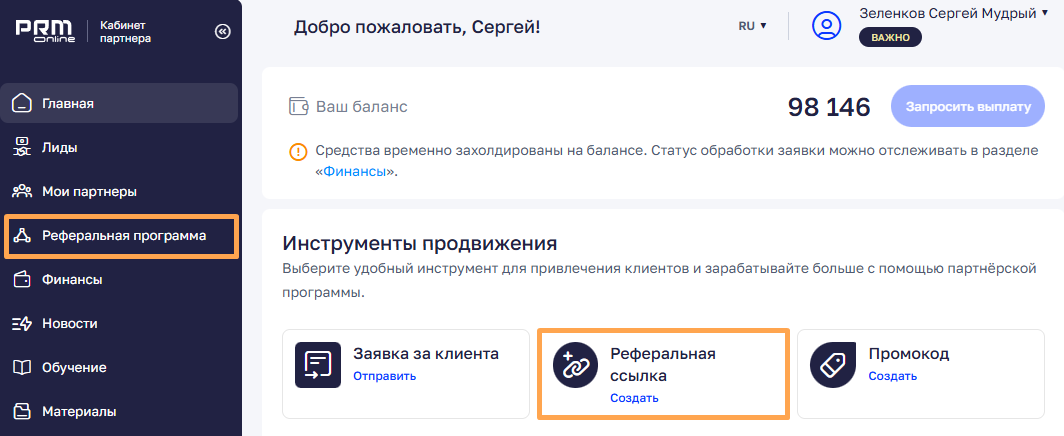Viewport: 1064px width, 436px height.
Task: Follow the Финансы link in the notice
Action: pos(354,172)
